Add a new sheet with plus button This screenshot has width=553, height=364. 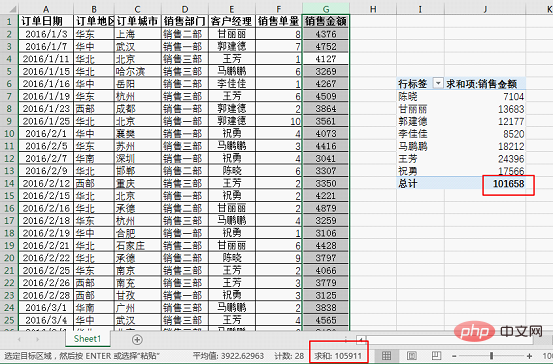tap(137, 340)
